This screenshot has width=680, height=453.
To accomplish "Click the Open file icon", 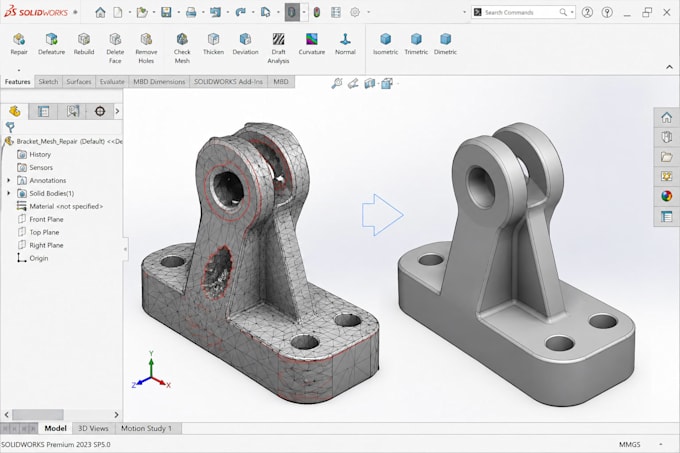I will (x=142, y=12).
